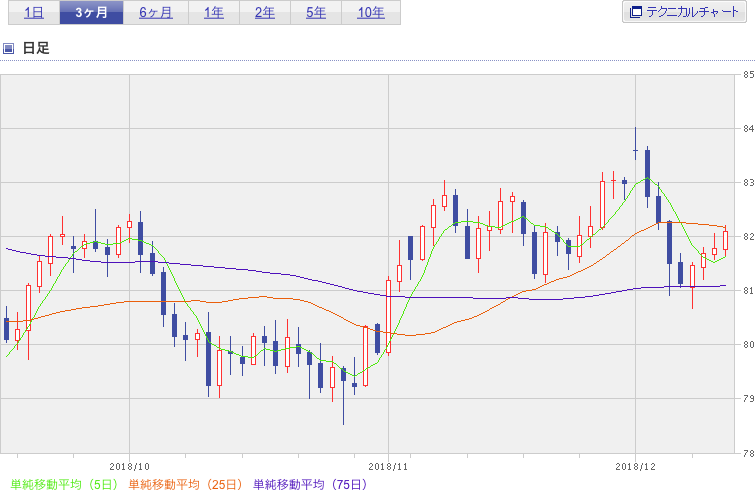Click the 単純移動平均（75日） legend label
This screenshot has height=493, width=755.
[x=310, y=484]
